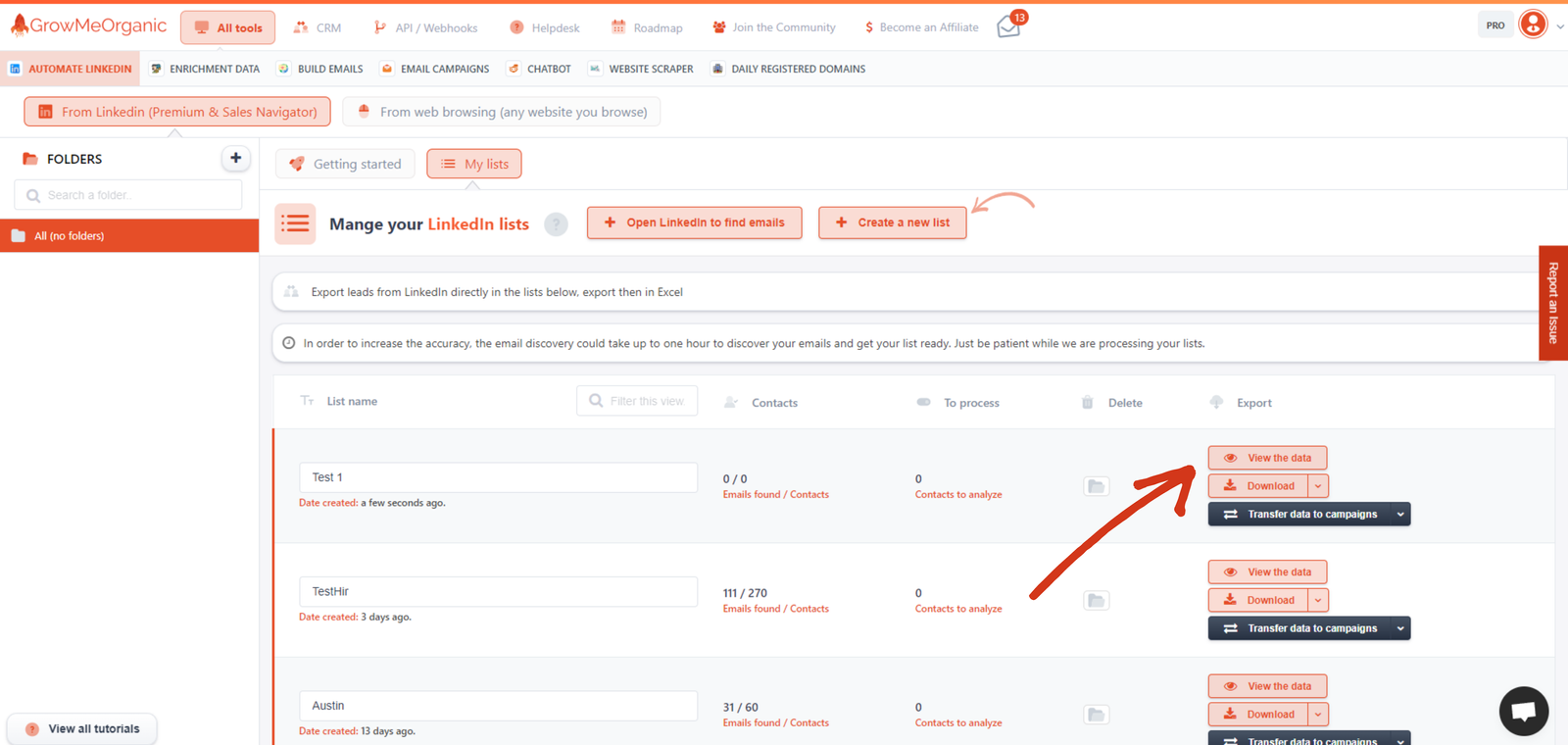Click the To process column header
The image size is (1568, 745).
tap(971, 403)
